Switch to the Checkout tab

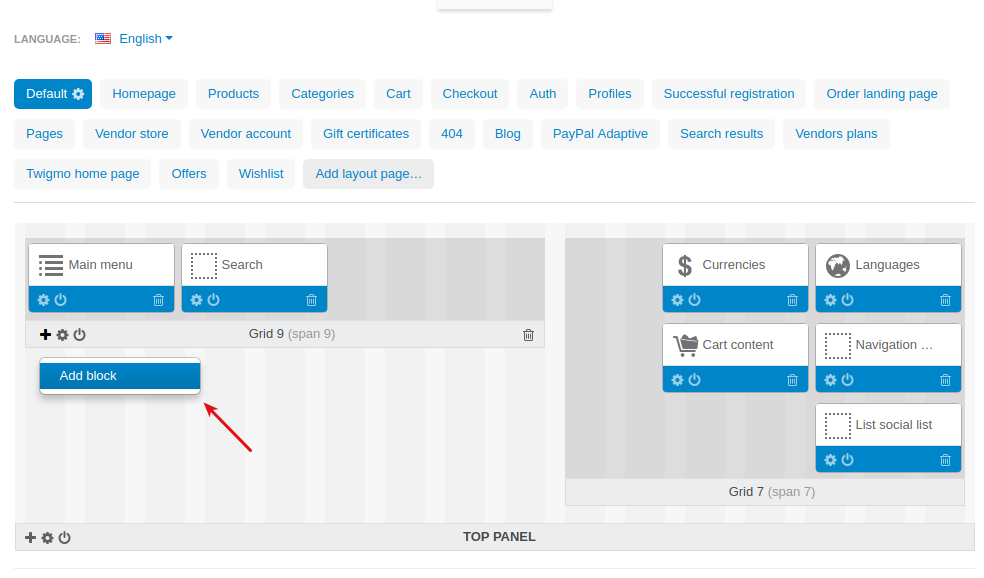tap(470, 94)
